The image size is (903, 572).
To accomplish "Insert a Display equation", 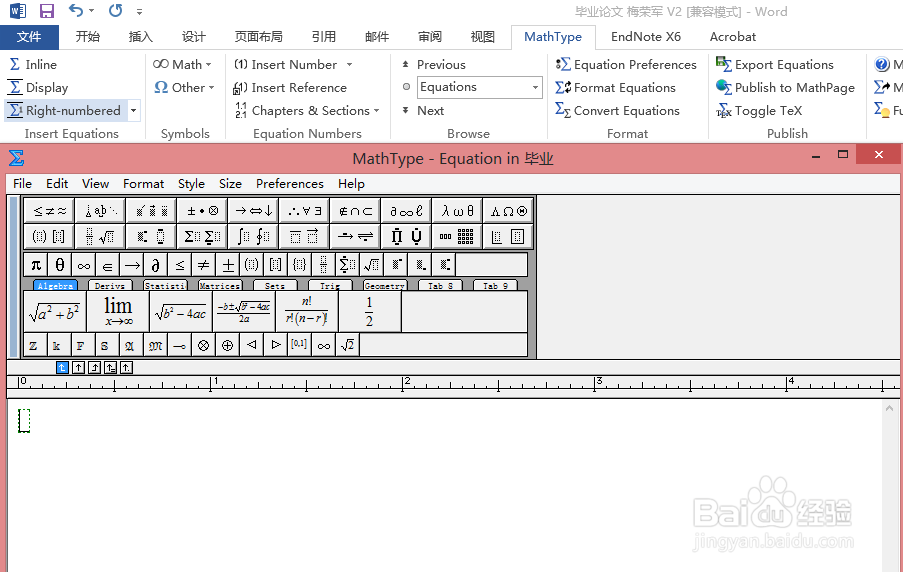I will pyautogui.click(x=38, y=88).
